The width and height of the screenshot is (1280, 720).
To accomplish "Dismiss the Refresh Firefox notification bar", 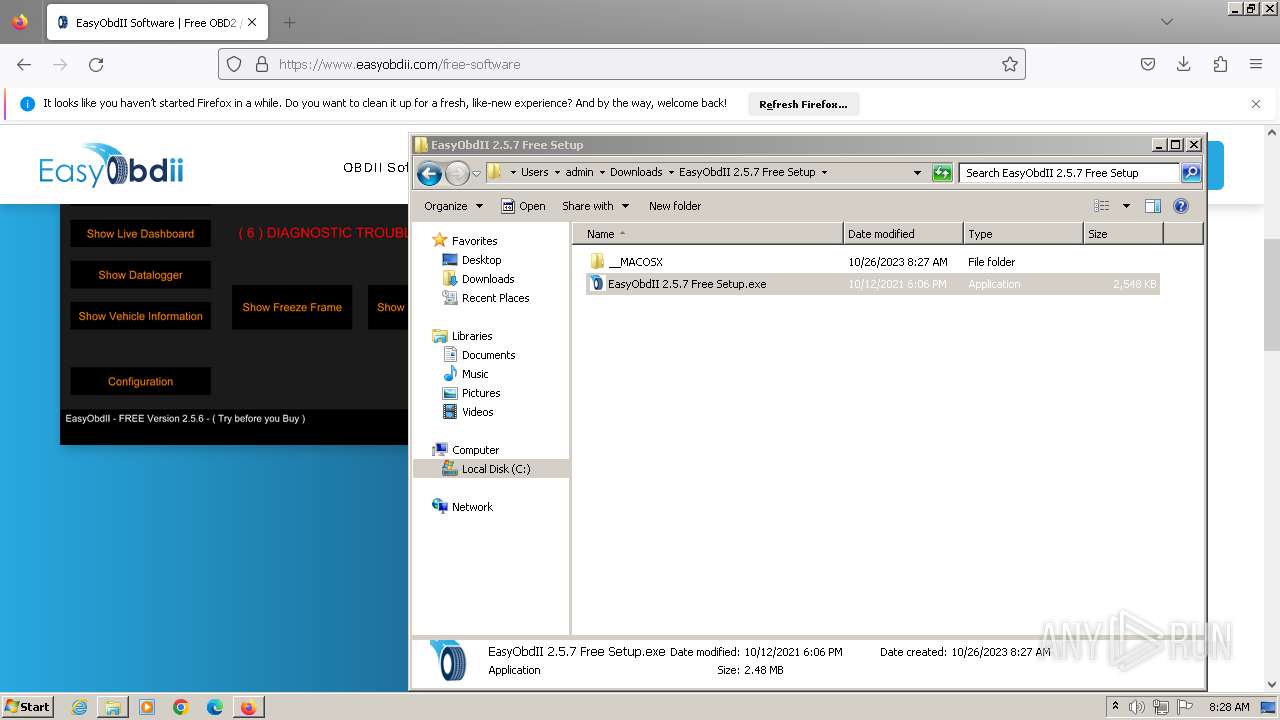I will pos(1256,104).
